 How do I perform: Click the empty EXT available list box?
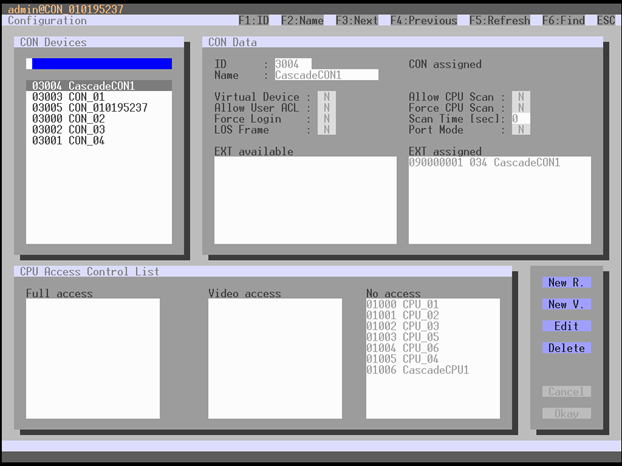(305, 200)
